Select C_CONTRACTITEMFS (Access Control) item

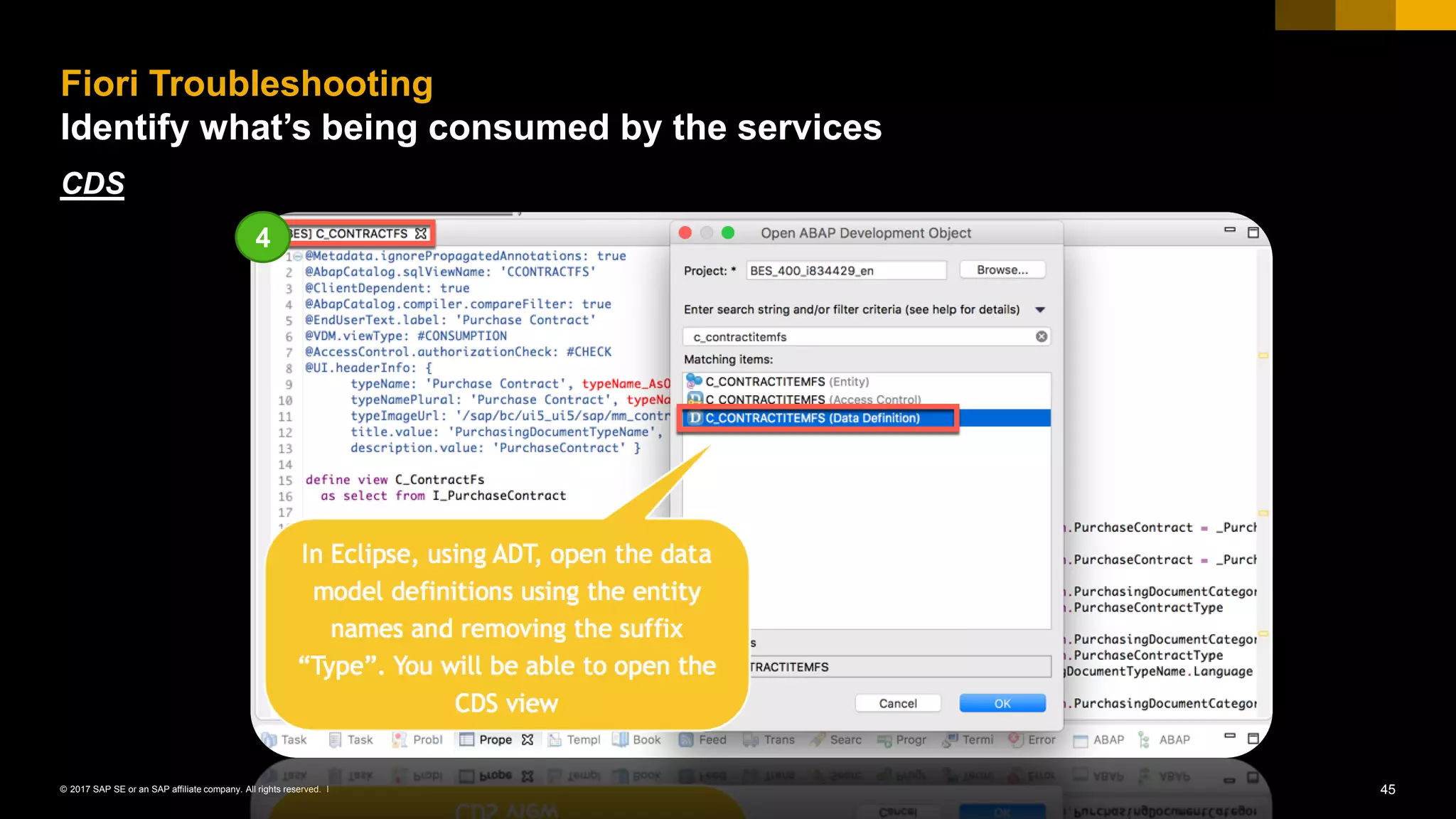(866, 400)
